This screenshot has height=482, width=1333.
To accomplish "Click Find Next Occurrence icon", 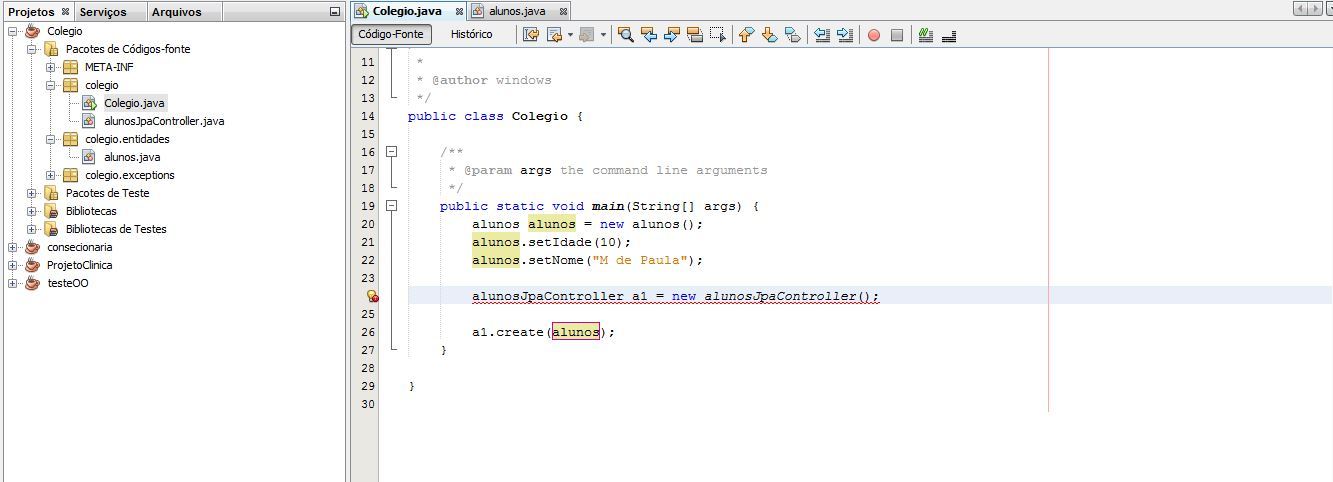I will (672, 35).
